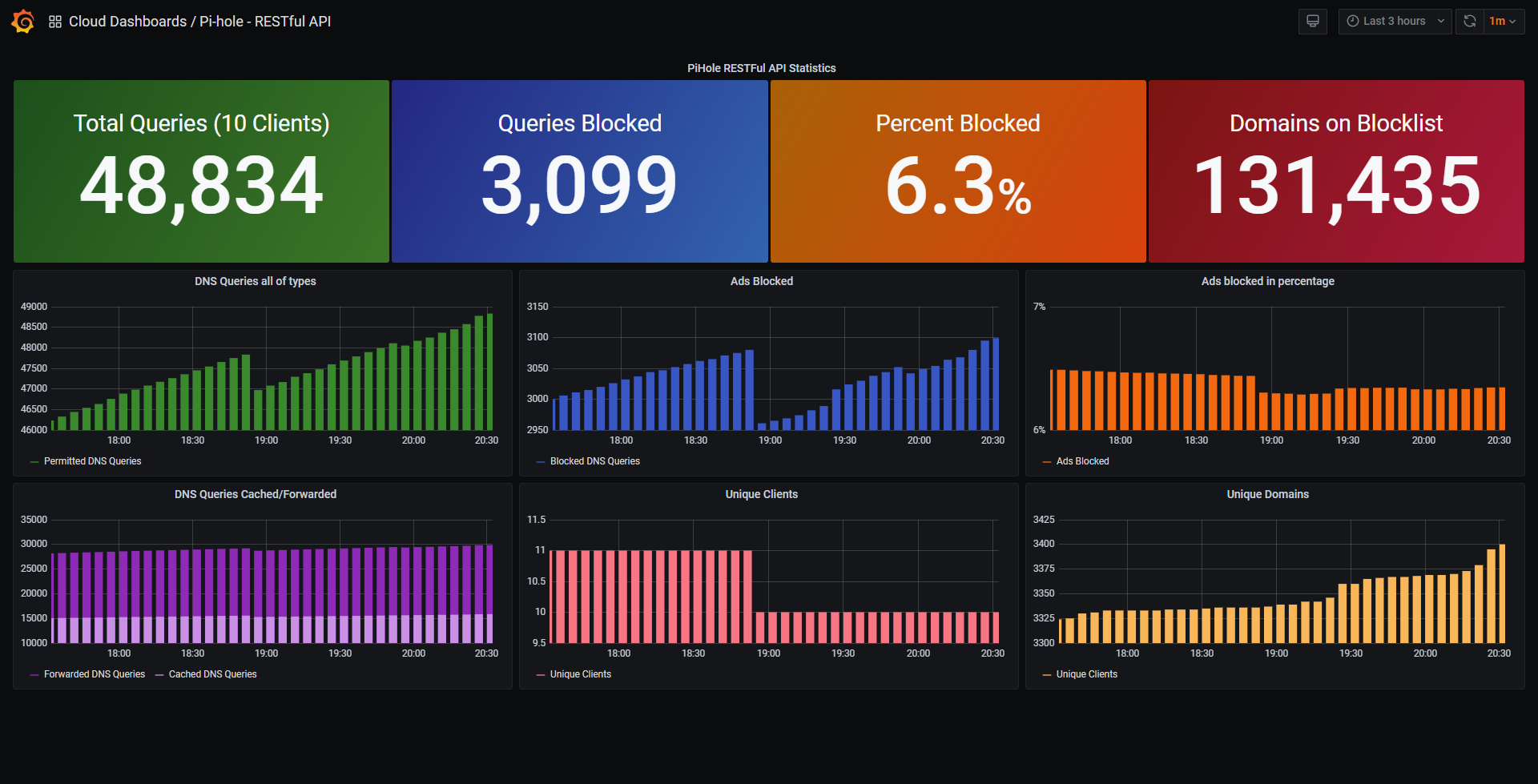Screen dimensions: 1538x784
Task: Open the Unique Clients panel title menu
Action: pyautogui.click(x=761, y=494)
